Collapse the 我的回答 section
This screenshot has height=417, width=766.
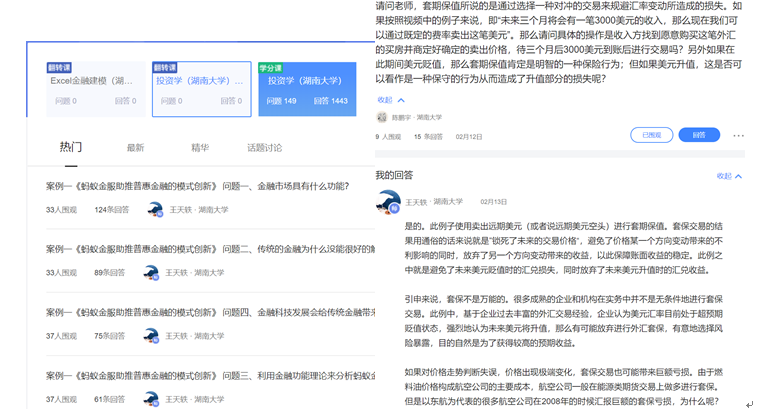[x=729, y=176]
